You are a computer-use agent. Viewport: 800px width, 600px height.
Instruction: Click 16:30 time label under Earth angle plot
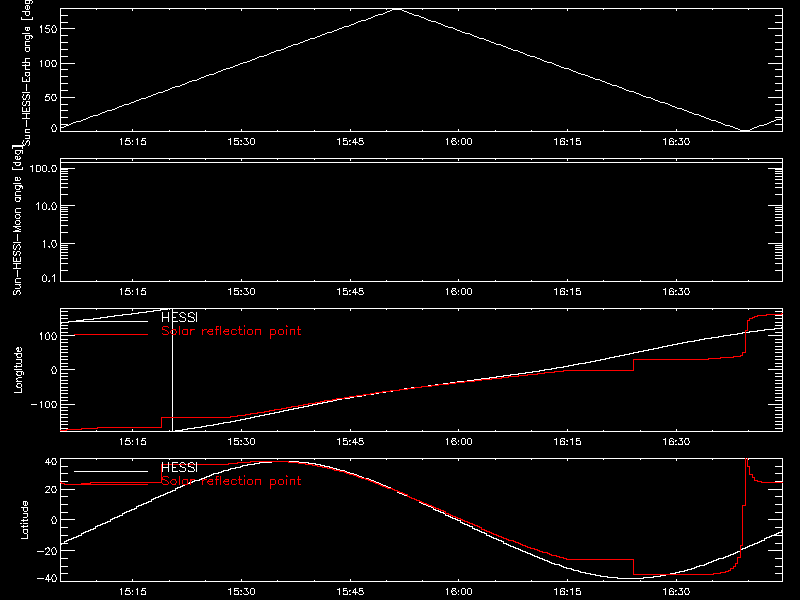[676, 142]
